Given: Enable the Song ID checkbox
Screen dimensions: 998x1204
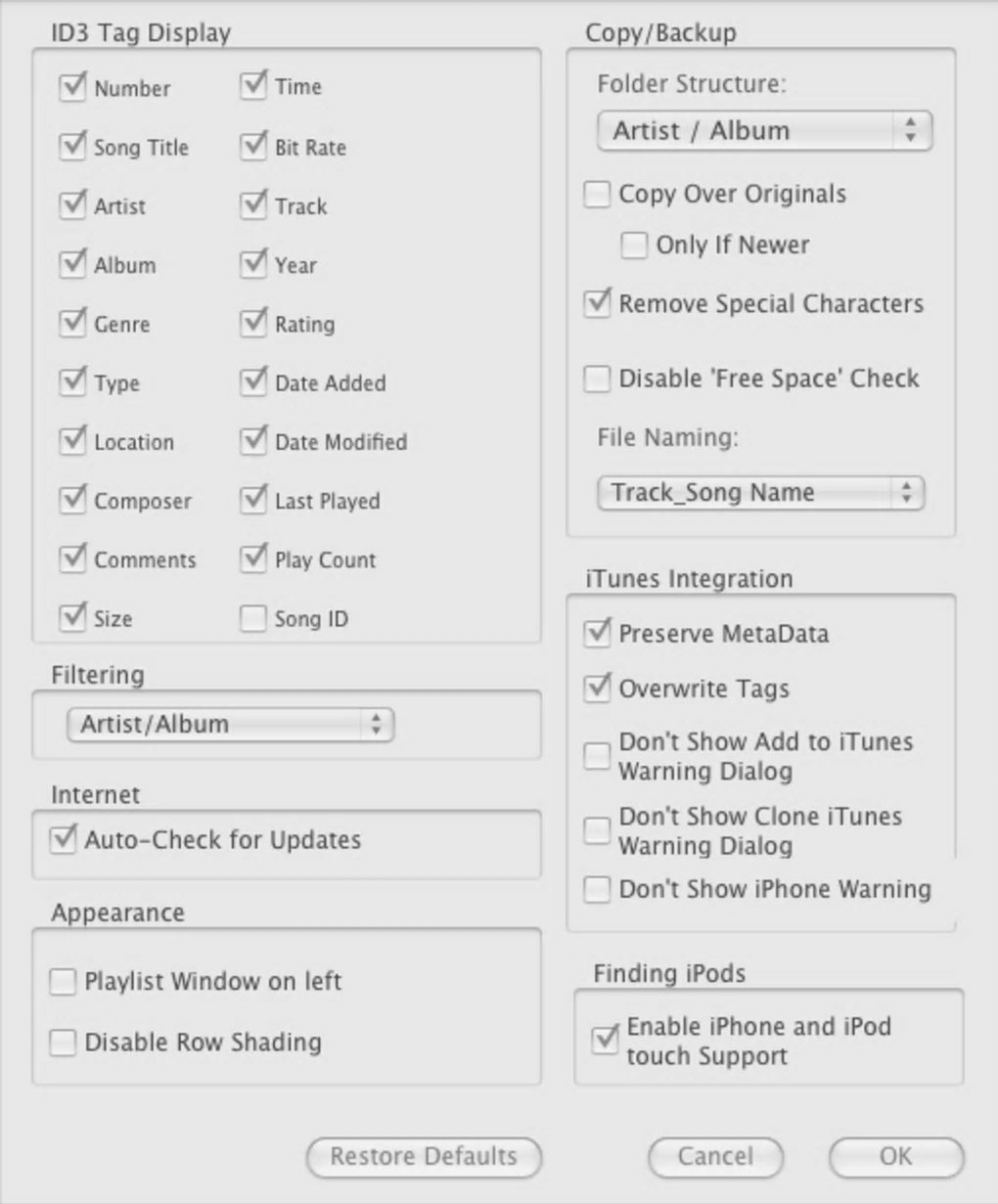Looking at the screenshot, I should click(x=253, y=619).
